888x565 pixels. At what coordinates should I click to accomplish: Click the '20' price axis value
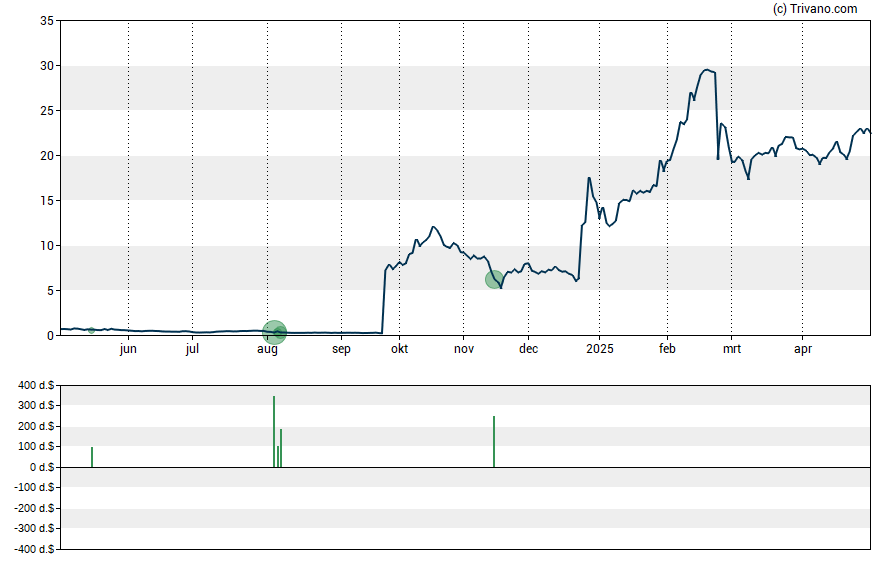point(47,156)
